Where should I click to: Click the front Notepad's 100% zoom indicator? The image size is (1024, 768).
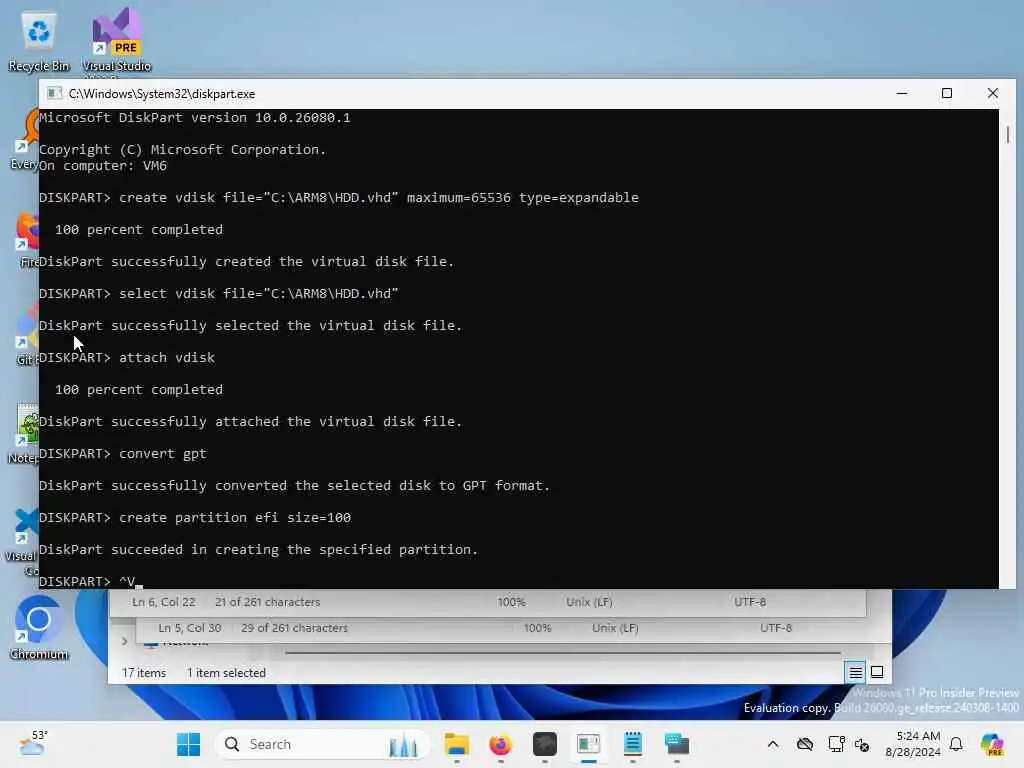coord(511,602)
